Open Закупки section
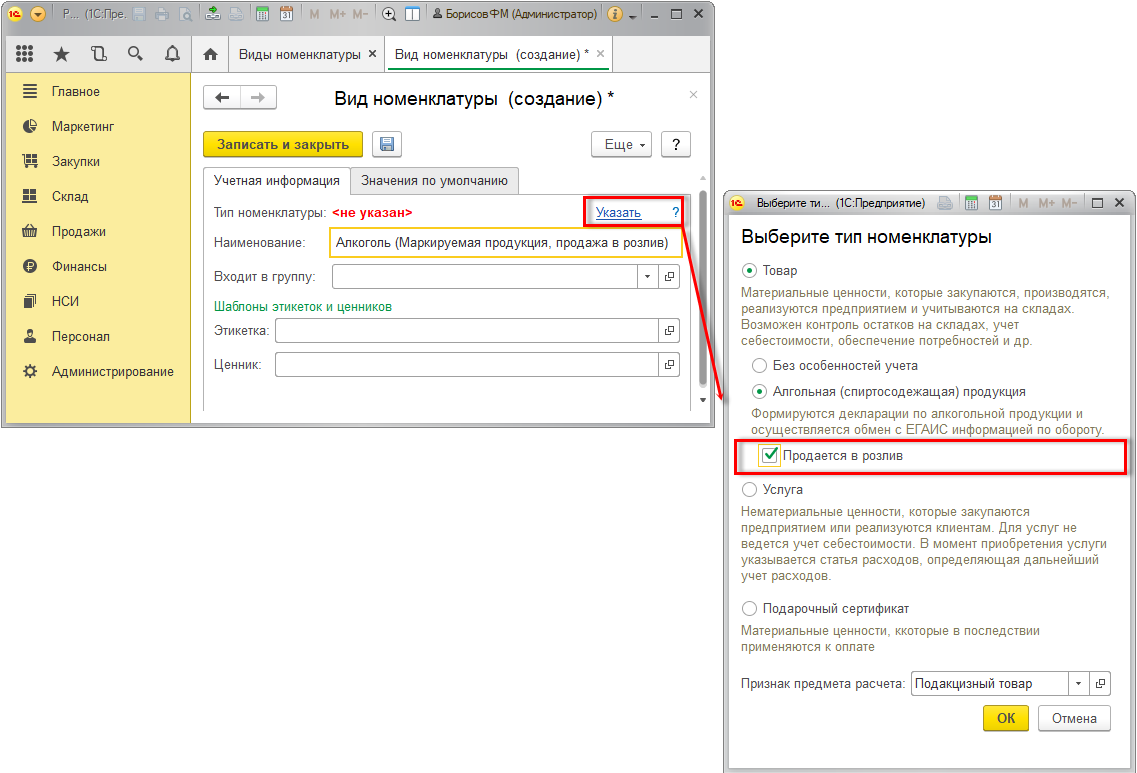Image resolution: width=1137 pixels, height=773 pixels. tap(98, 162)
